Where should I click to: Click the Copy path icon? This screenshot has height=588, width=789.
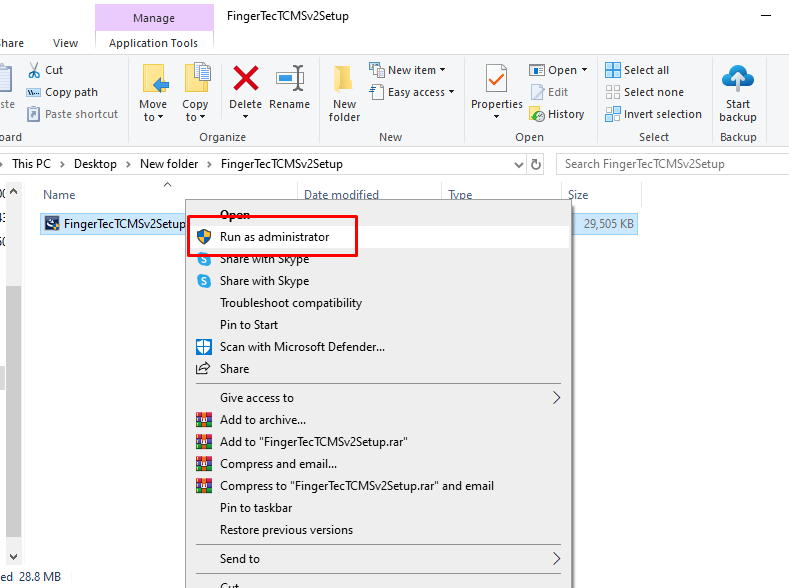click(34, 93)
